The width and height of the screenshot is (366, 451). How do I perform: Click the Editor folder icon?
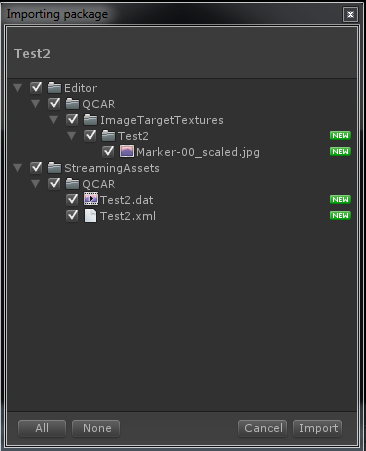point(54,88)
